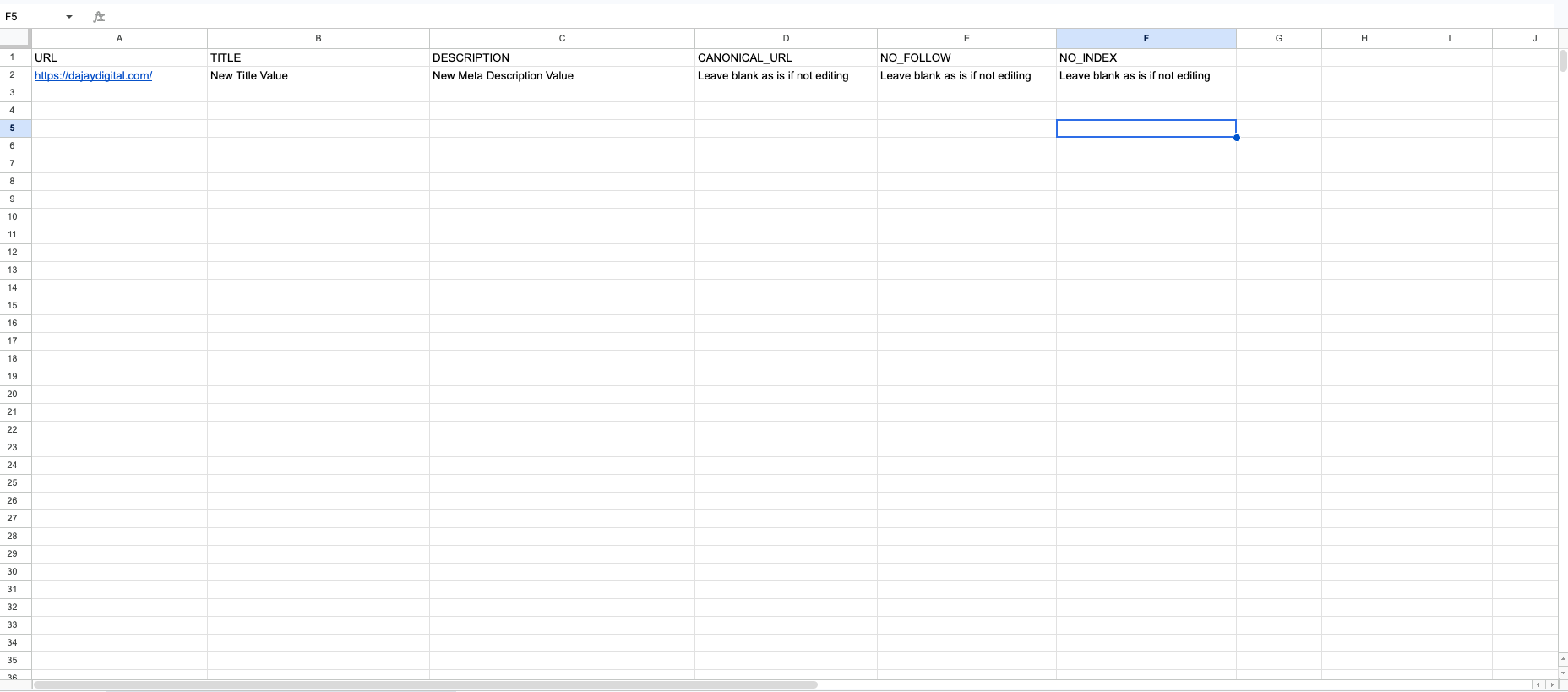Click the fill handle on cell F5
Screen dimensions: 1568x692
tap(1236, 137)
